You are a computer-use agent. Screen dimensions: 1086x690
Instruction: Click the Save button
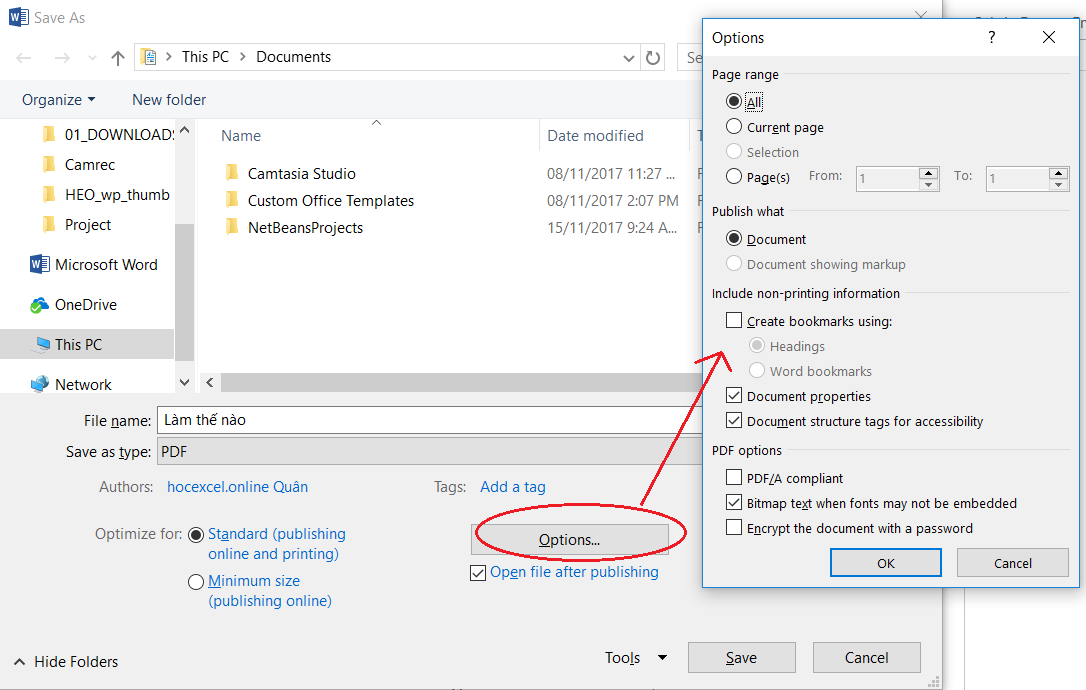(741, 658)
